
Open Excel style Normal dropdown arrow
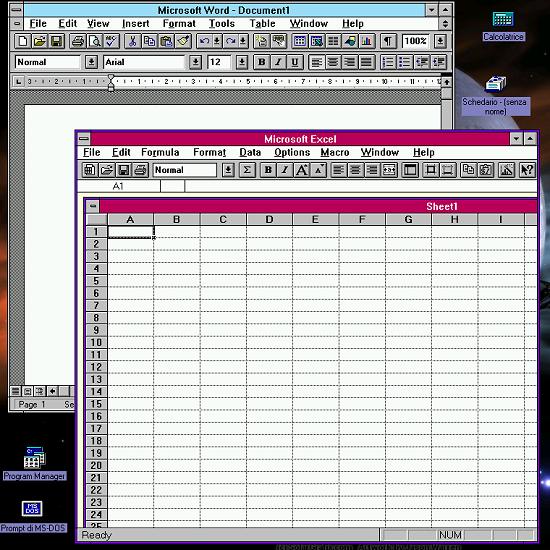pos(228,170)
